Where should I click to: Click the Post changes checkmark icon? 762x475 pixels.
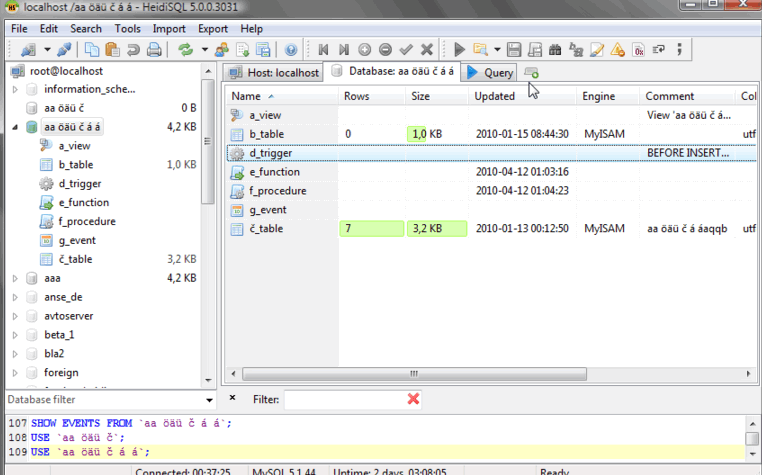point(406,50)
